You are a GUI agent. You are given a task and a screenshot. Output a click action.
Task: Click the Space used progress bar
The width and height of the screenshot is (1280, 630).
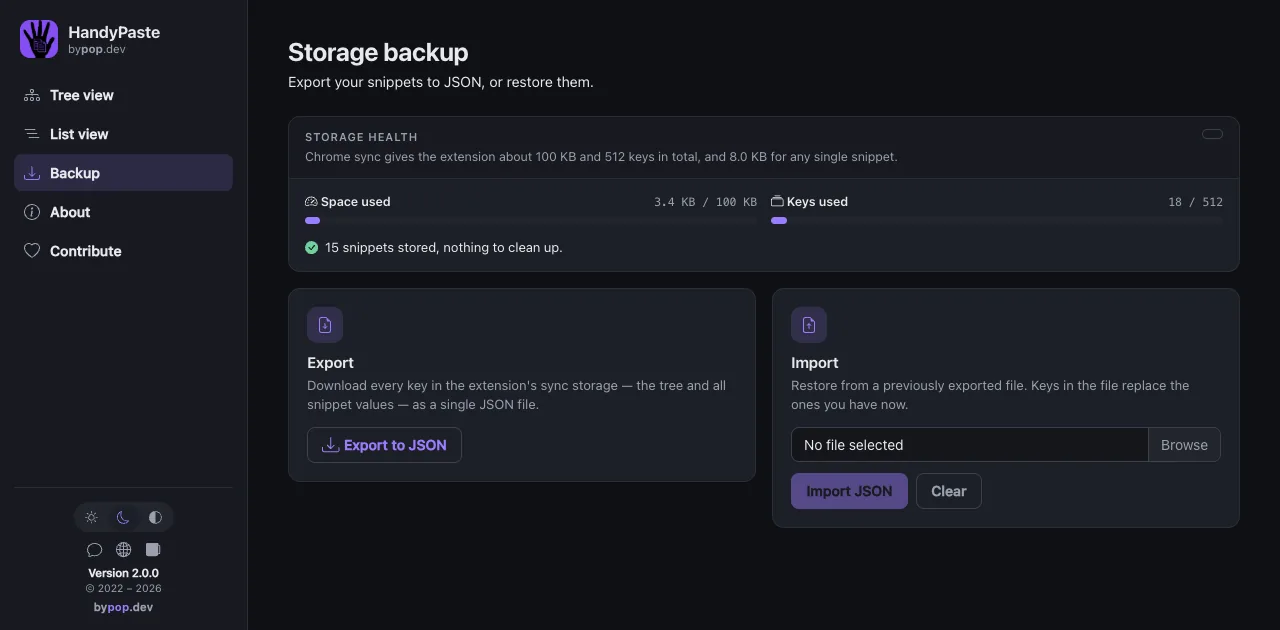coord(531,220)
